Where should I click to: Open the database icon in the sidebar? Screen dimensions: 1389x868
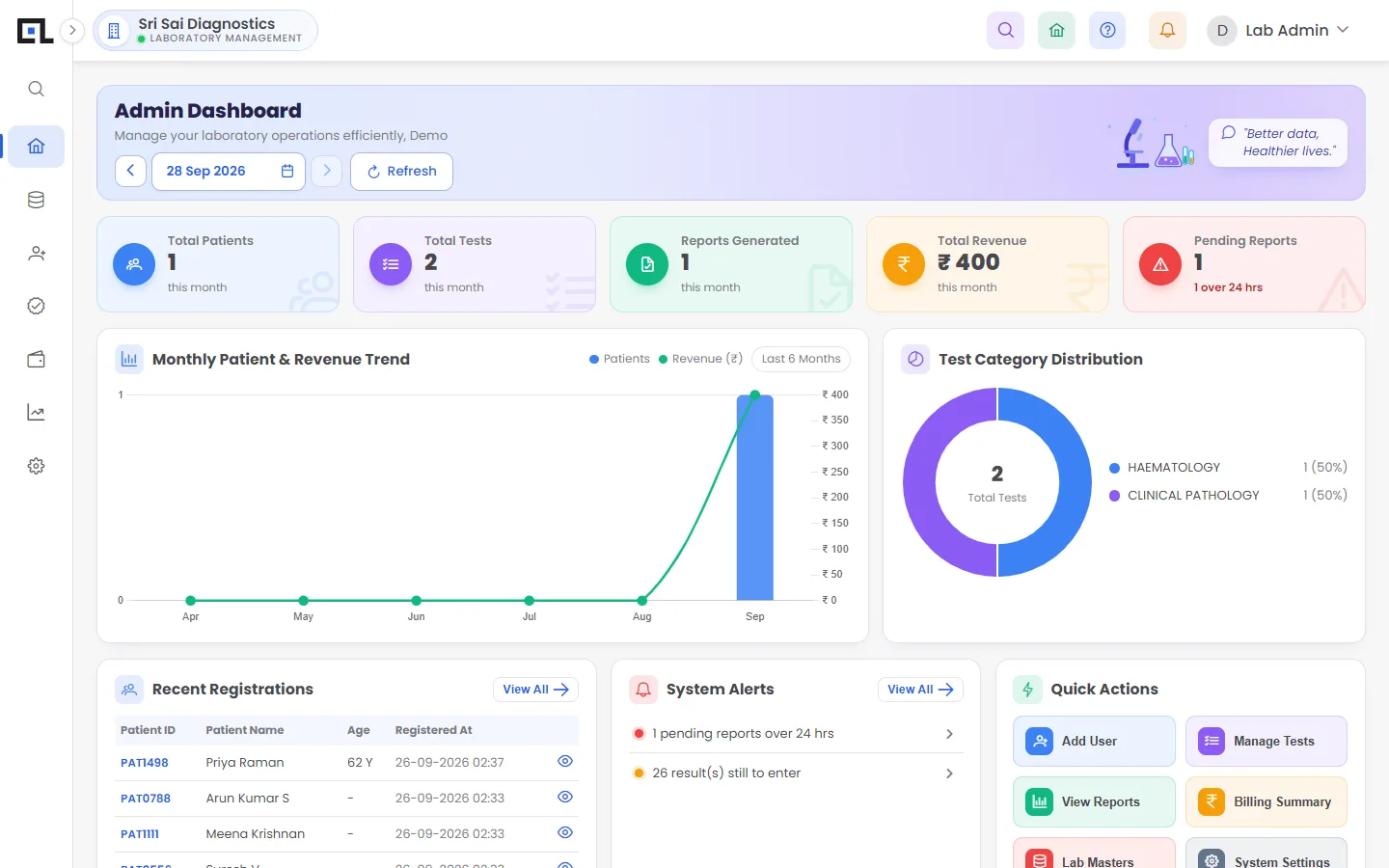coord(36,200)
